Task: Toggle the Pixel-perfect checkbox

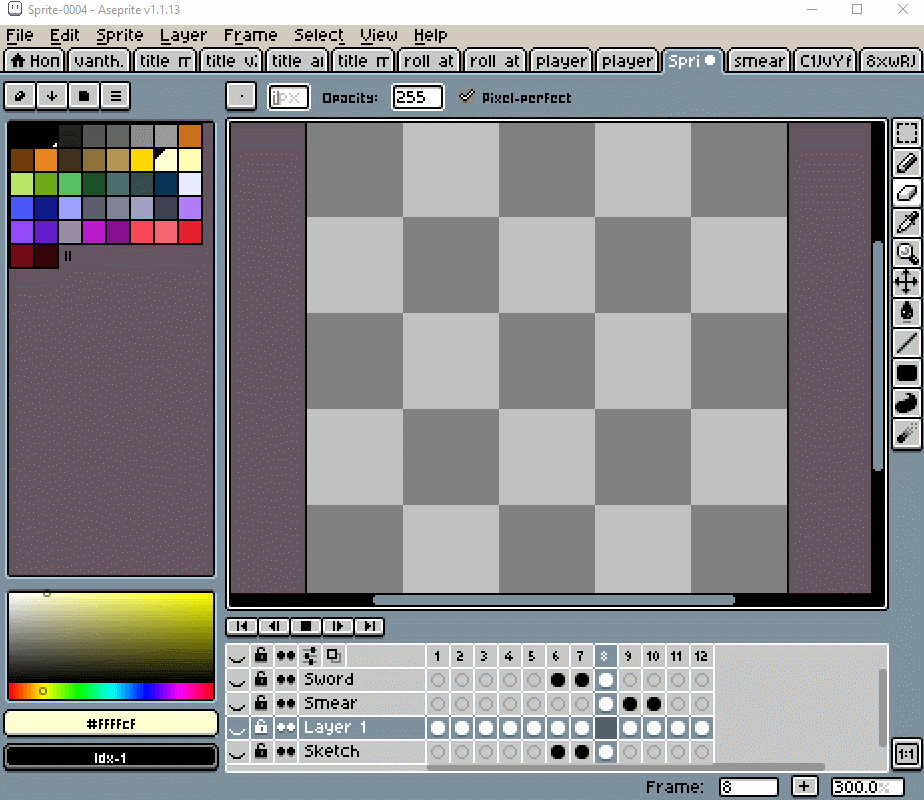Action: coord(466,97)
